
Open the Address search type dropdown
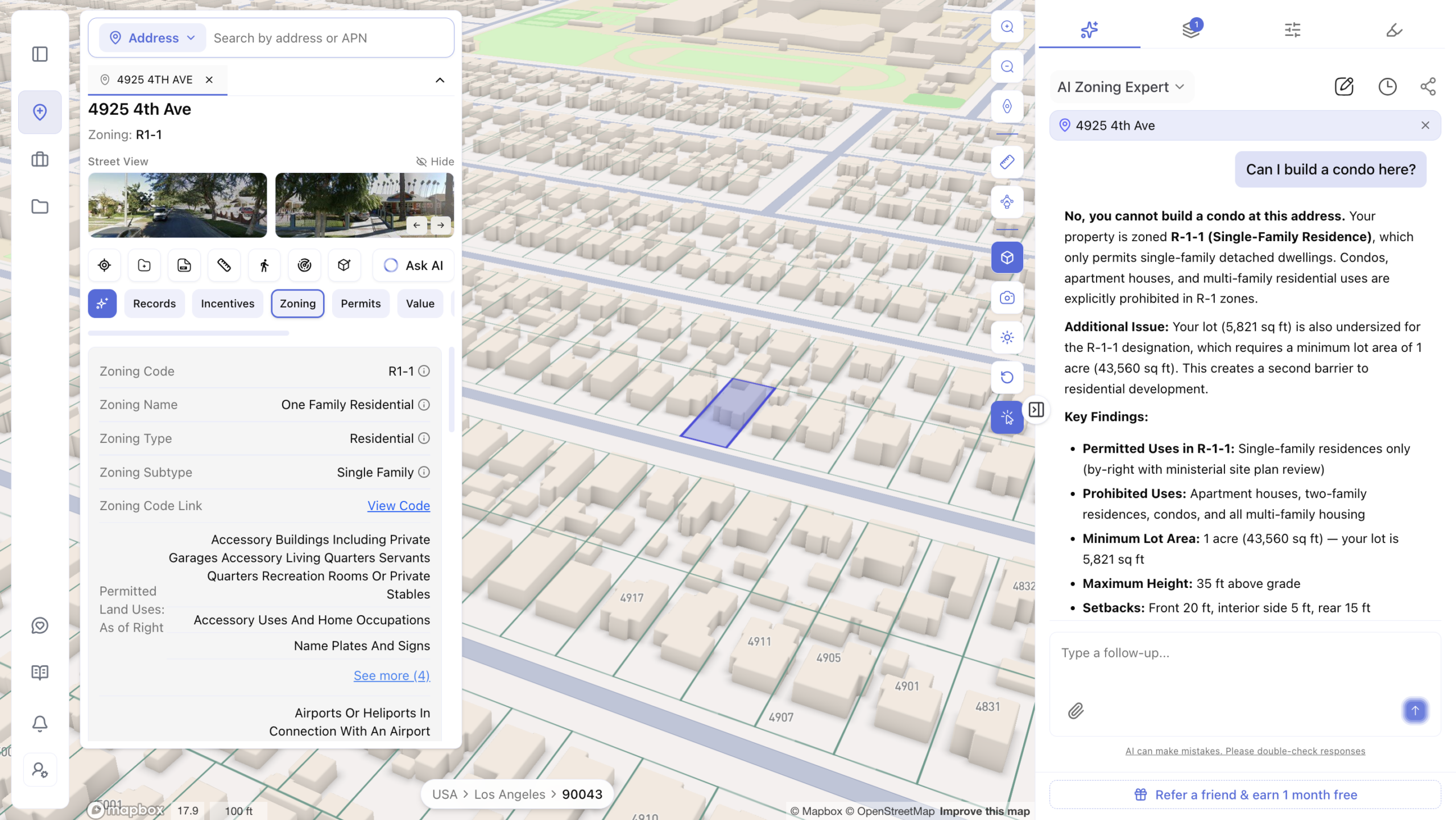[x=152, y=38]
